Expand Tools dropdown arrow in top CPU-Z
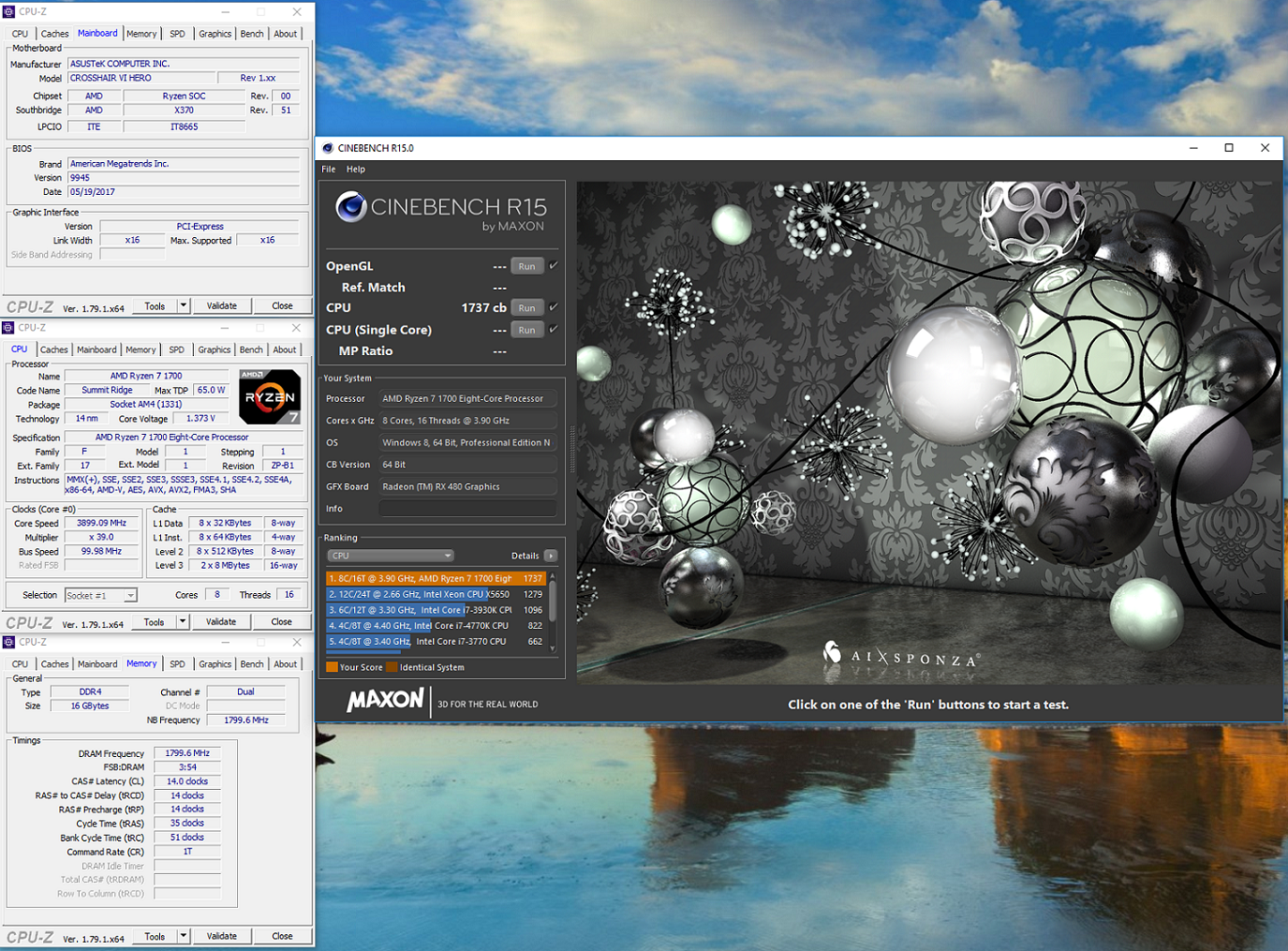Image resolution: width=1288 pixels, height=951 pixels. coord(184,306)
